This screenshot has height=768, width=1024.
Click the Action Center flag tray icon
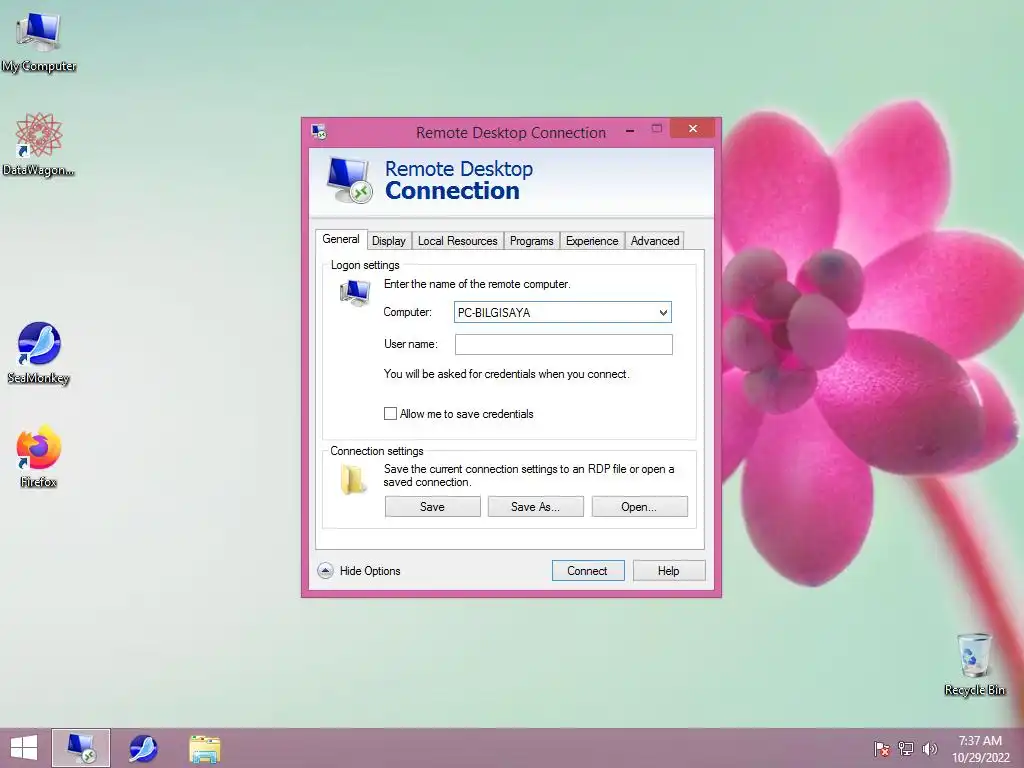coord(882,748)
